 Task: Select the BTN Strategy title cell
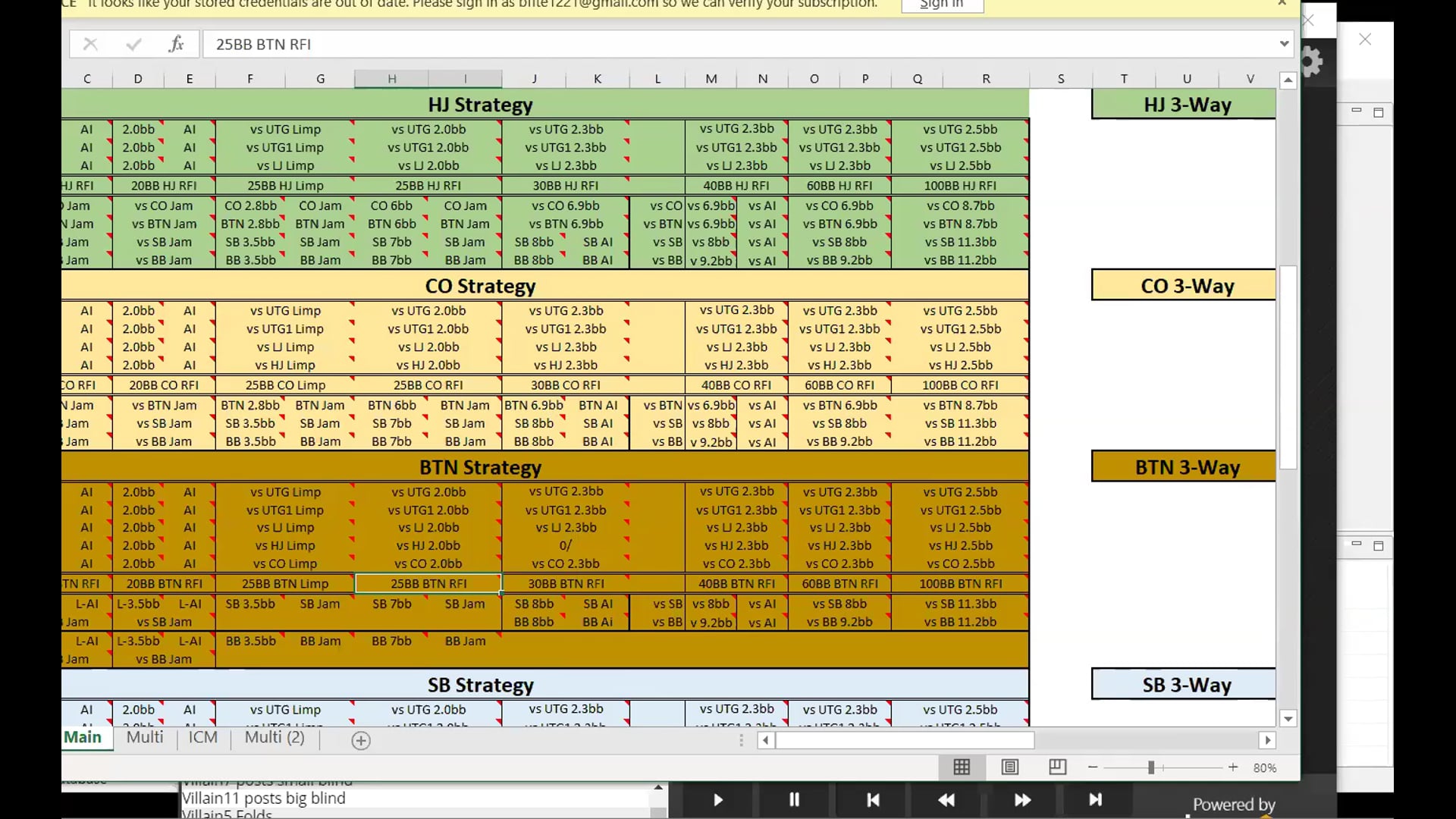(x=480, y=467)
